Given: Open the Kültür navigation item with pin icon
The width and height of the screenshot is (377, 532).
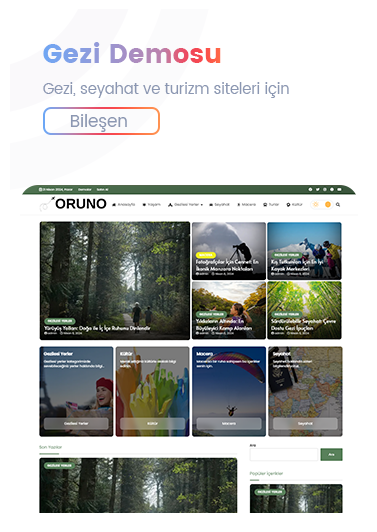Looking at the screenshot, I should (x=295, y=205).
